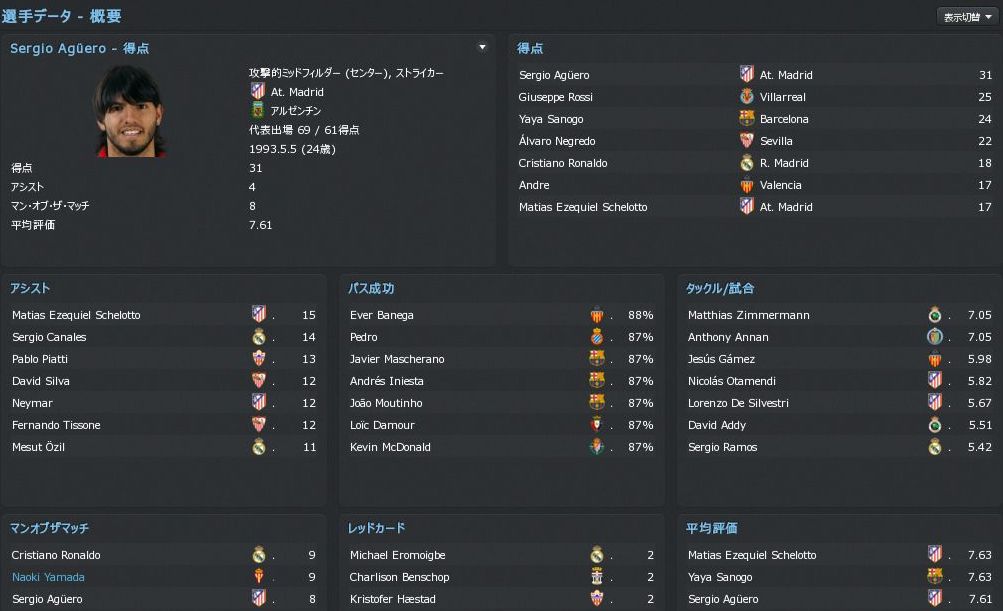Open the Matias Ezequiel Schelotto row in アシスト
The width and height of the screenshot is (1003, 611).
click(x=76, y=315)
